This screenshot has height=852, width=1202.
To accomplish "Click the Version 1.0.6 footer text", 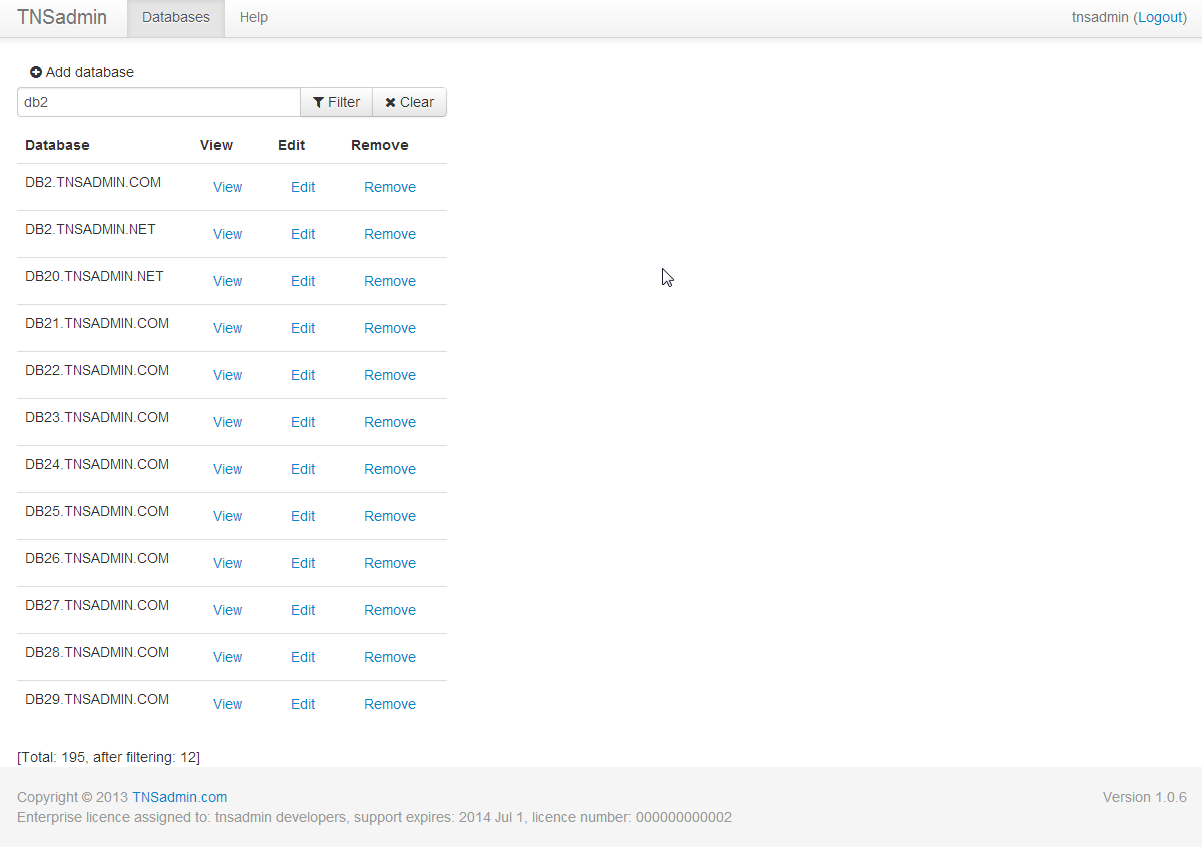I will pyautogui.click(x=1145, y=797).
